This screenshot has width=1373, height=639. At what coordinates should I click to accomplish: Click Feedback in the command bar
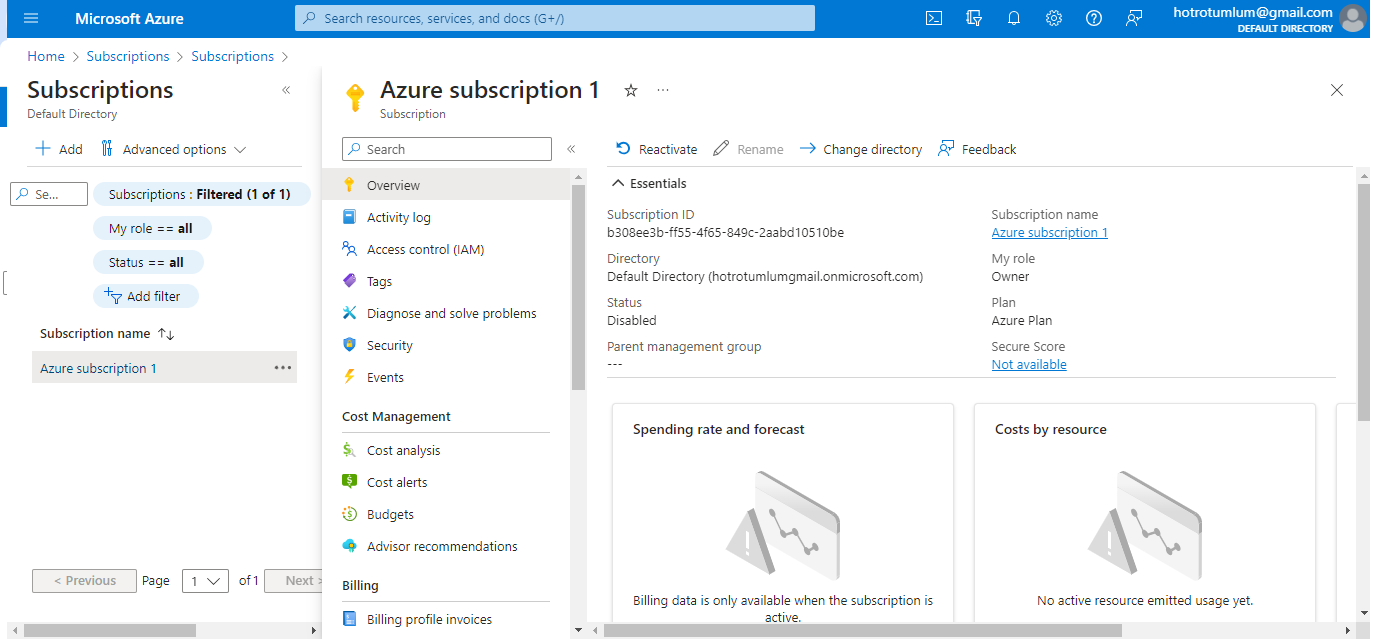pos(977,149)
